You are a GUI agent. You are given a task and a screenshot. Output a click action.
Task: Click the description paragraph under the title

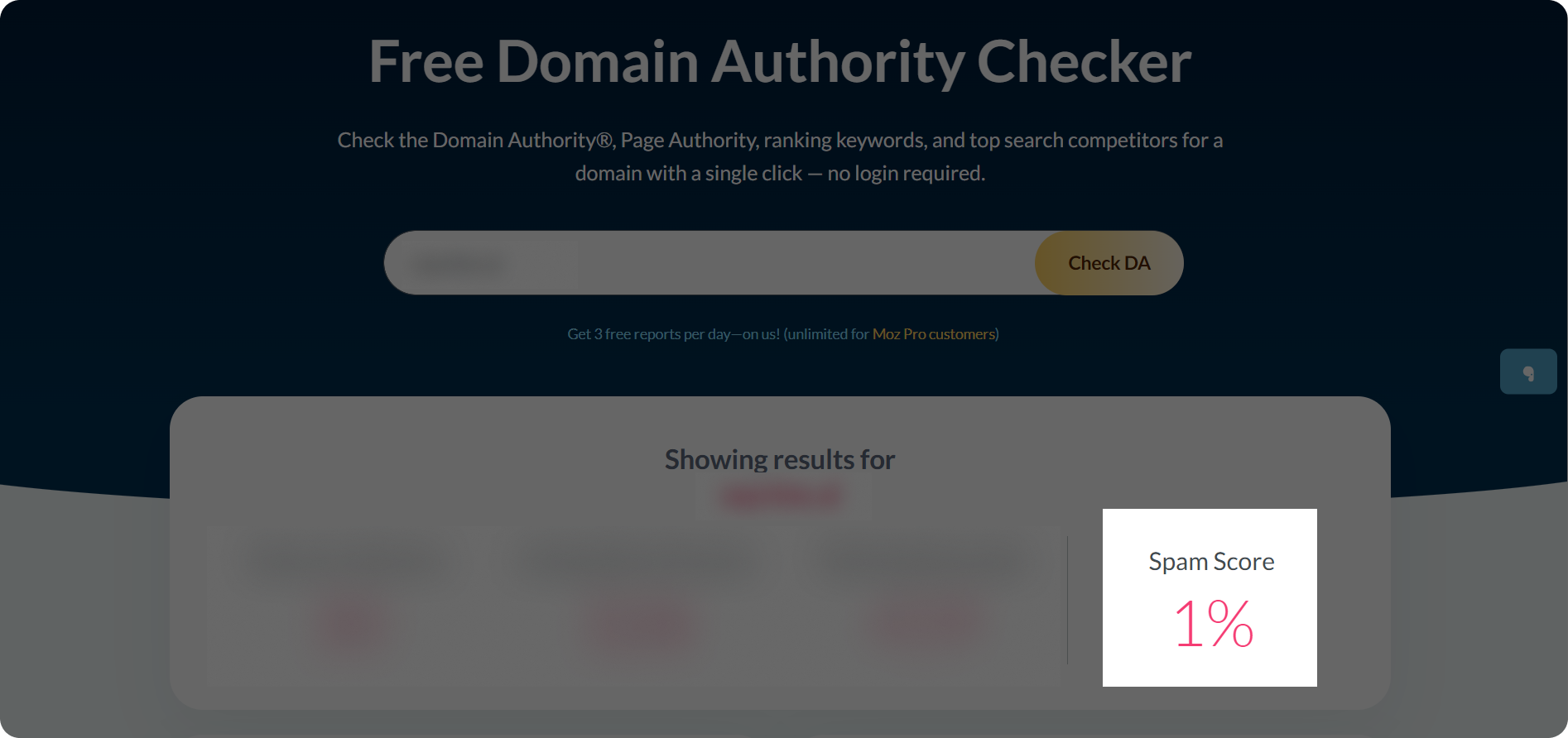click(x=780, y=156)
